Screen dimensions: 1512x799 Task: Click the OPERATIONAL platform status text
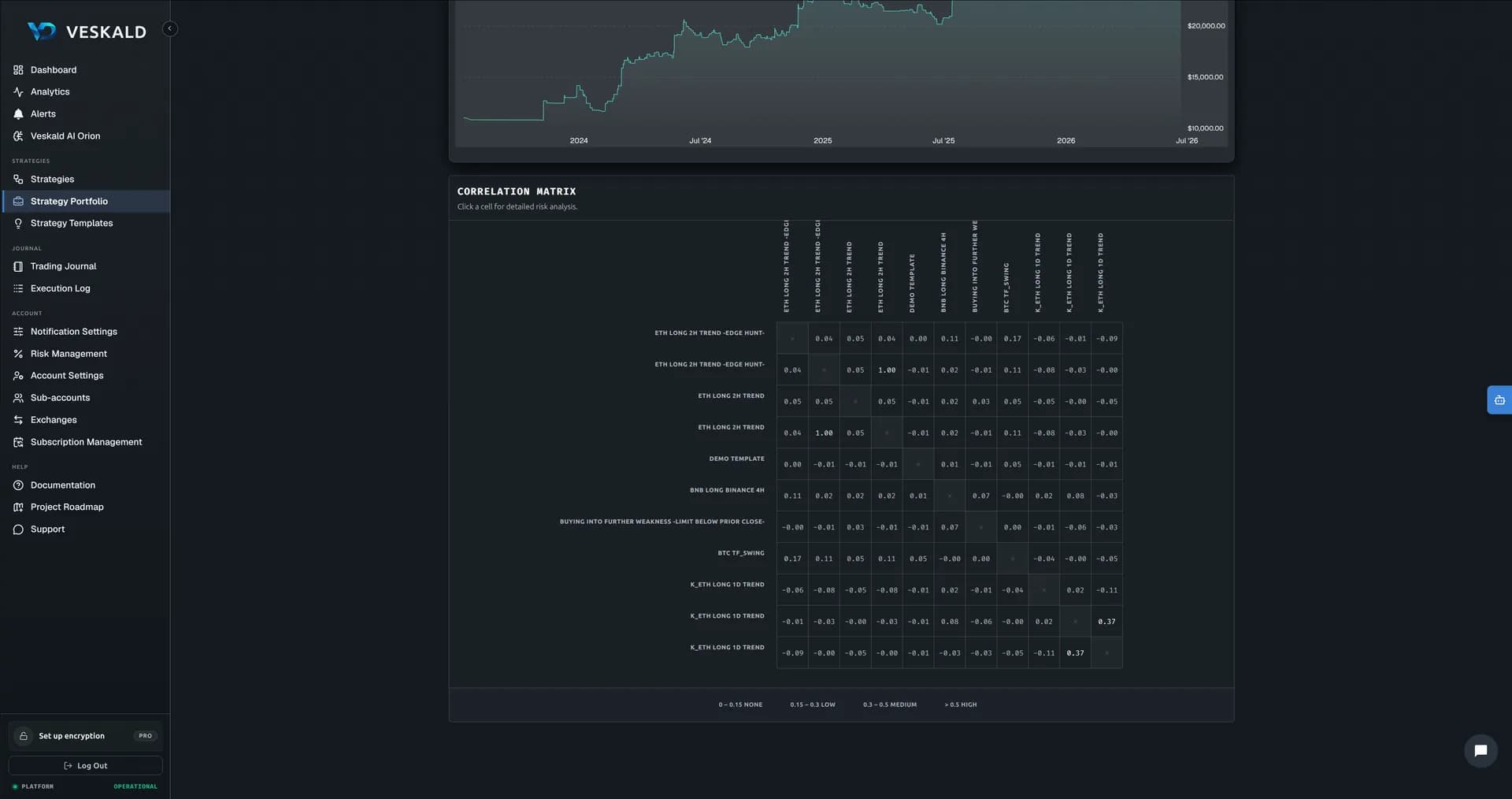point(135,786)
